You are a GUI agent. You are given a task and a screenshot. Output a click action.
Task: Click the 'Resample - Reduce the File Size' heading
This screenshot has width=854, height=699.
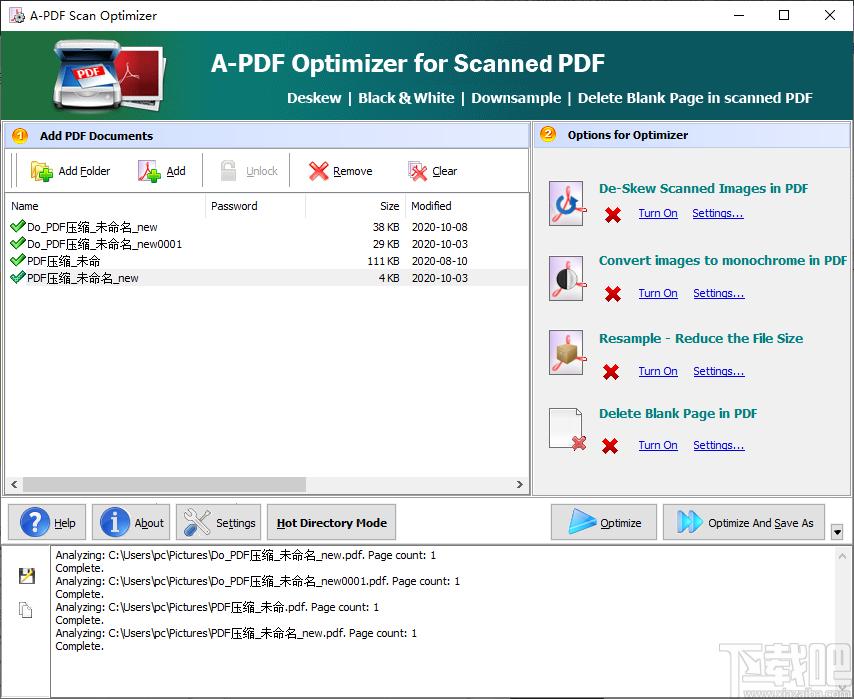(x=701, y=338)
